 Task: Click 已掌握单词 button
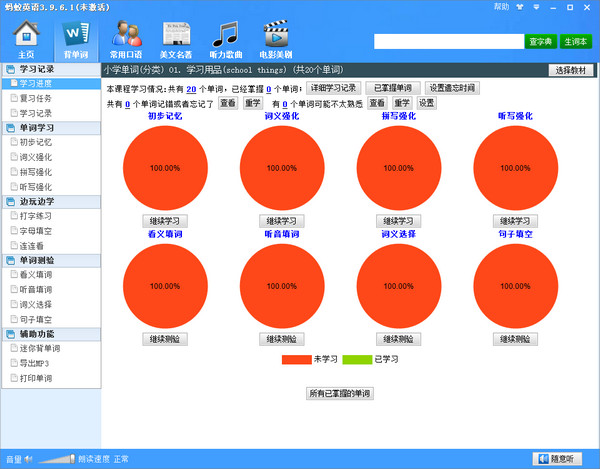click(393, 88)
